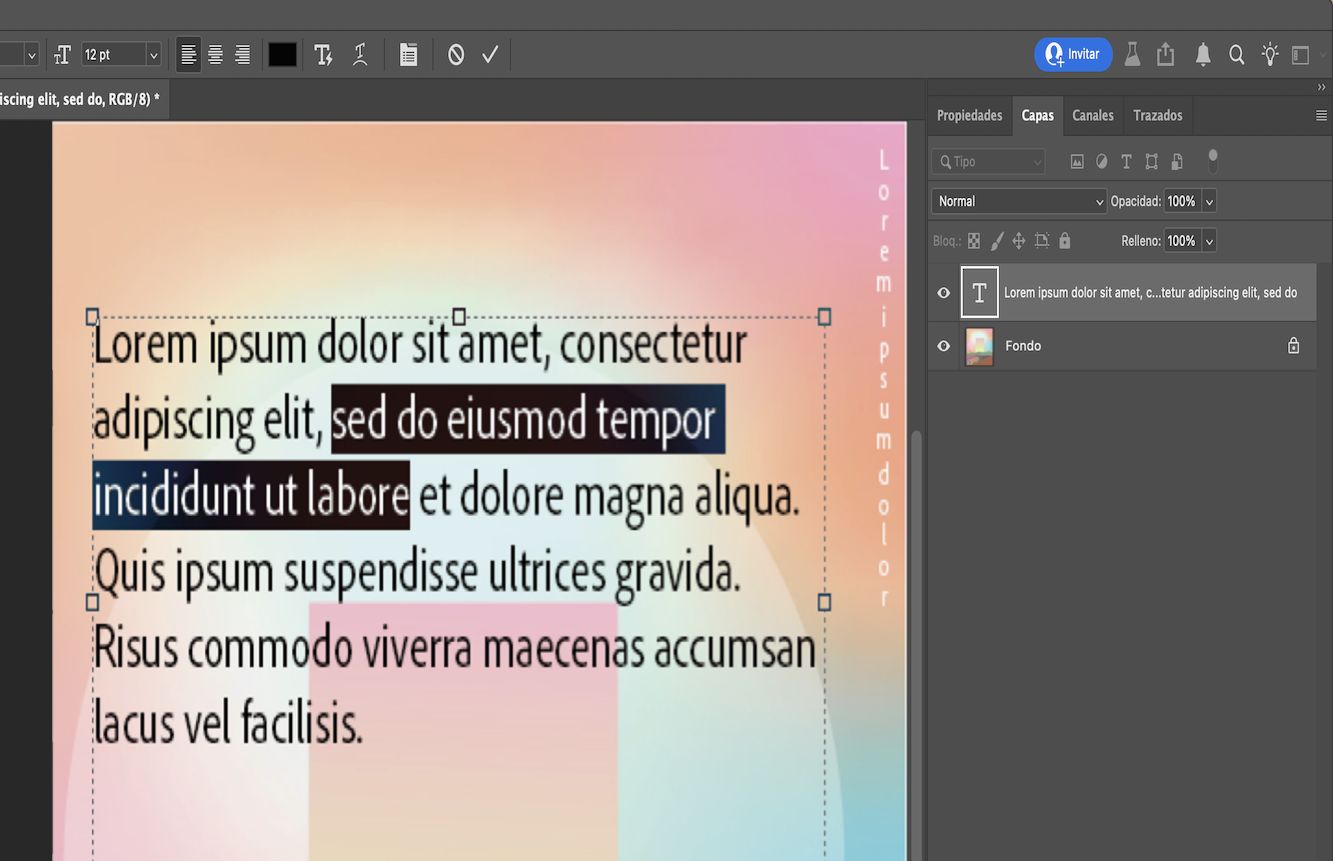Select lock transparent pixels icon
The image size is (1333, 861).
[x=973, y=240]
